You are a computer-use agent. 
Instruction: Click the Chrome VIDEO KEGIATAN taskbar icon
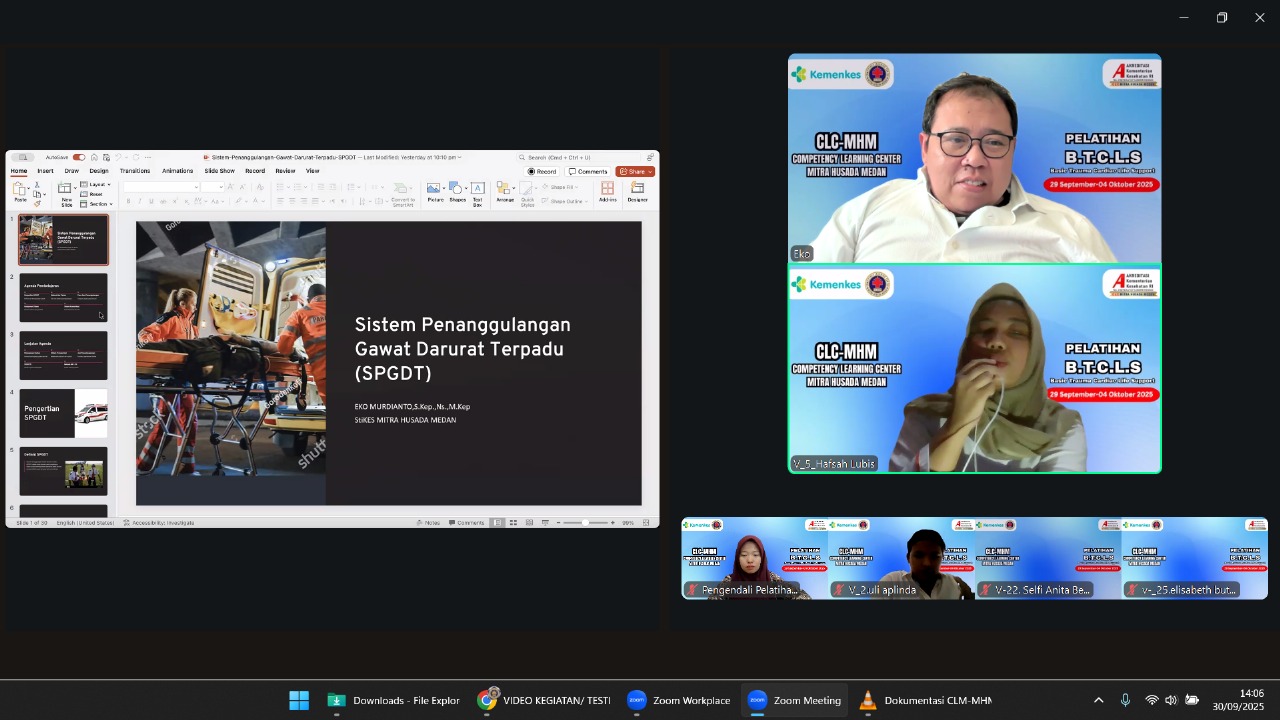544,700
